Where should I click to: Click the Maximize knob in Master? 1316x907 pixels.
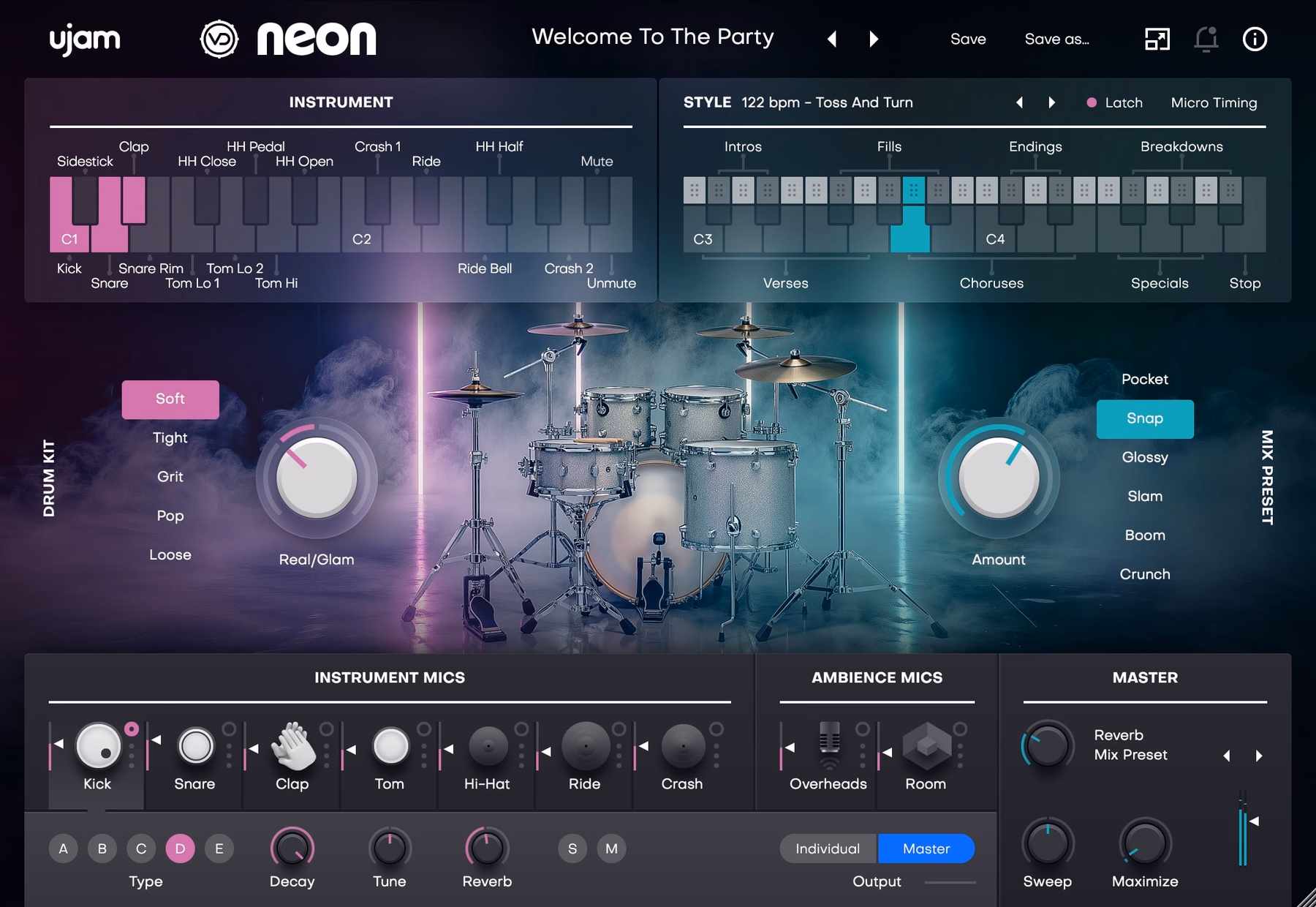1145,843
